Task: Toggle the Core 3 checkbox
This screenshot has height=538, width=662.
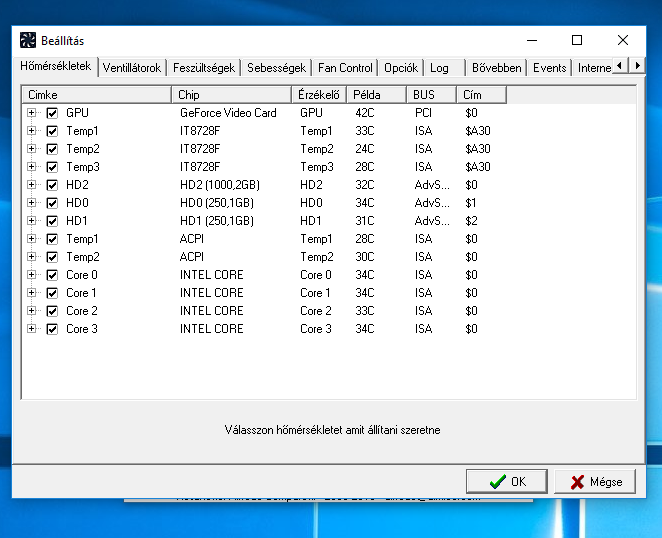Action: 52,329
